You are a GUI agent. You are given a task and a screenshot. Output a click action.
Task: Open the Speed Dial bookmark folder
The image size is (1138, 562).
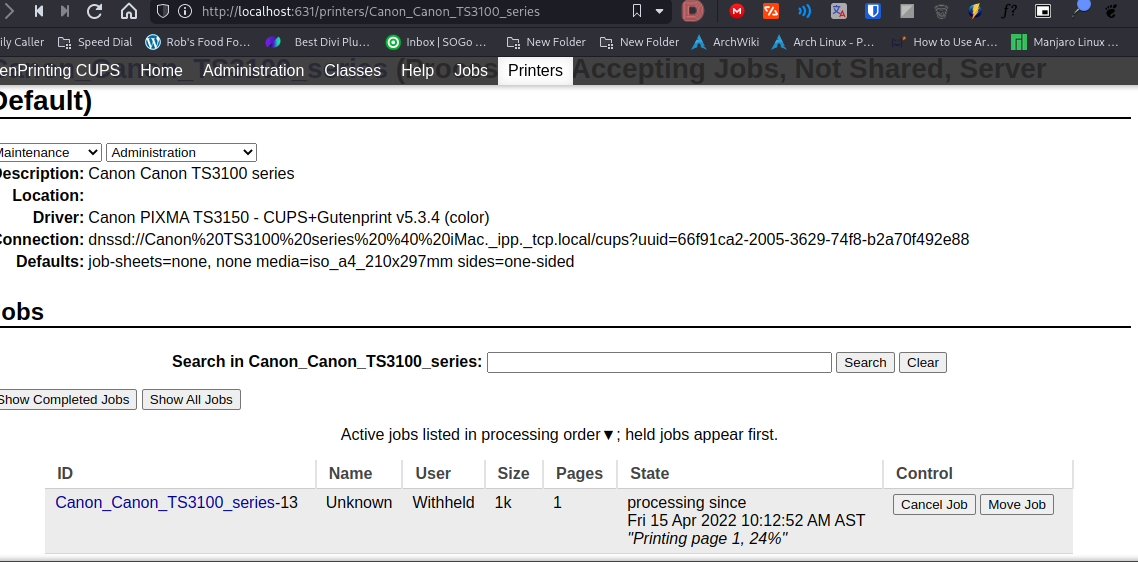94,42
